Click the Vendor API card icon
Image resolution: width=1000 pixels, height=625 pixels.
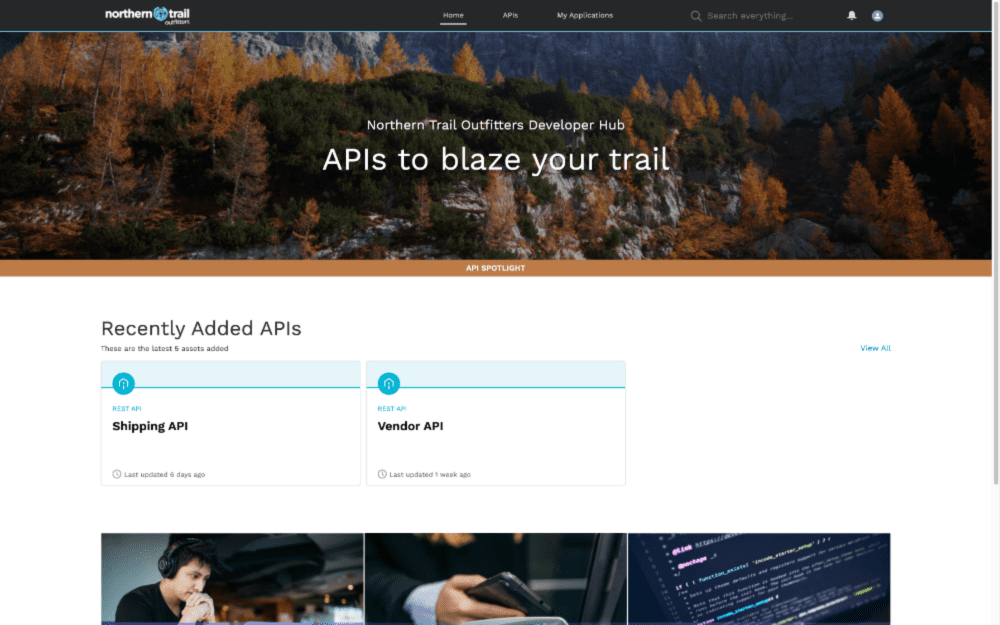click(389, 383)
